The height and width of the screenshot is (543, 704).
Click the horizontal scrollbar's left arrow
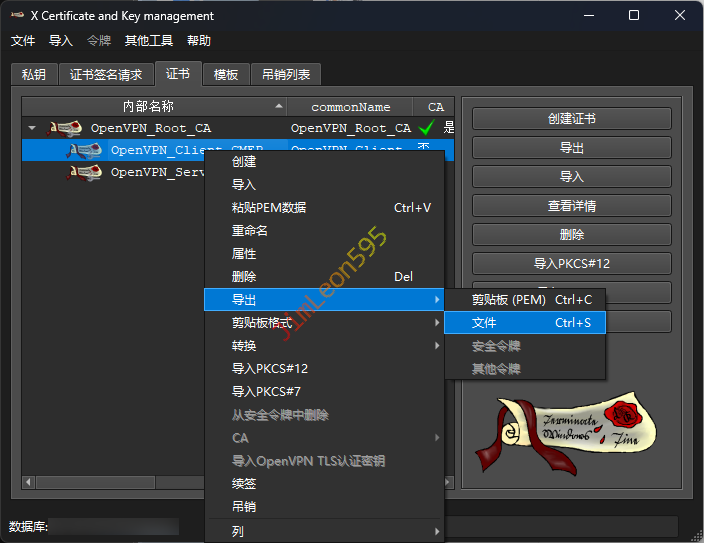point(28,482)
